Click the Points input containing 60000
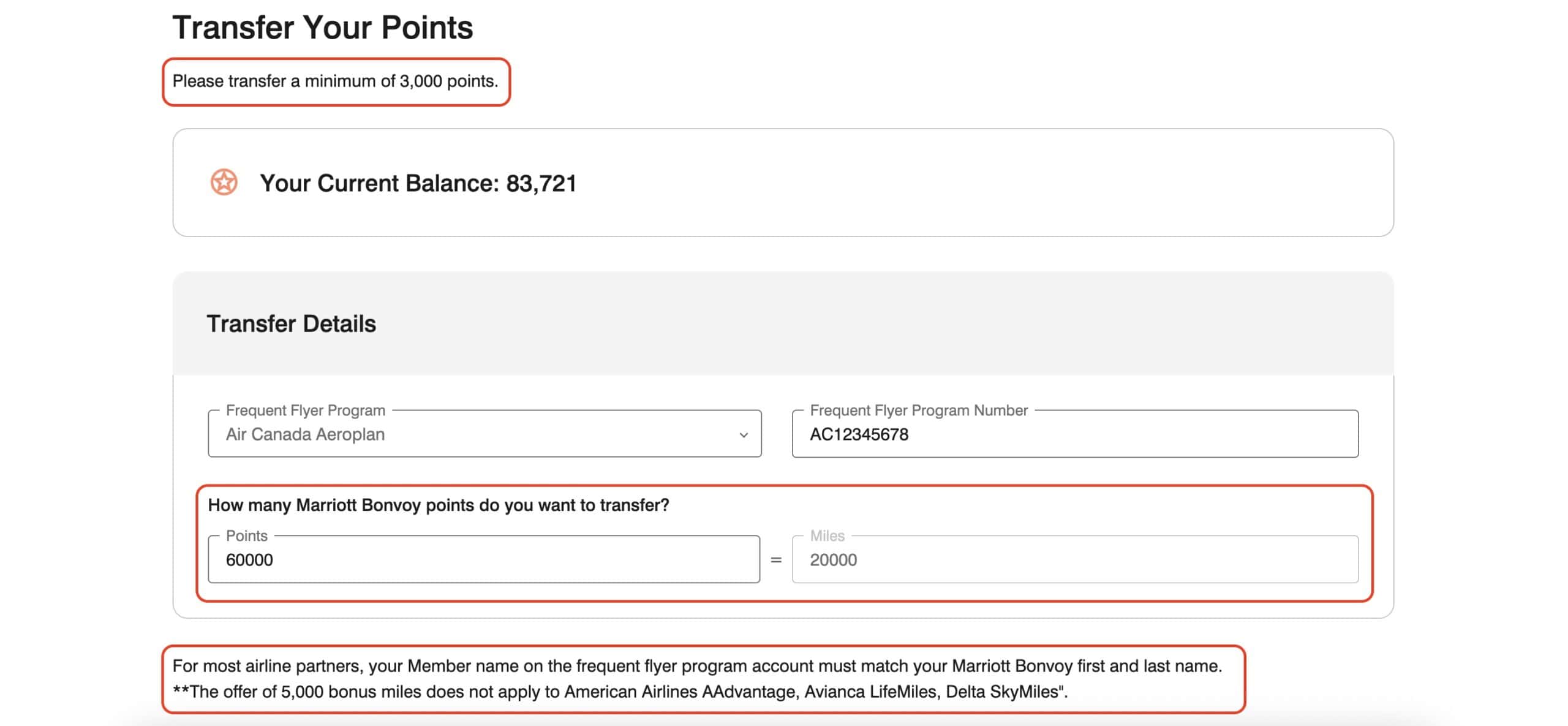 coord(484,559)
